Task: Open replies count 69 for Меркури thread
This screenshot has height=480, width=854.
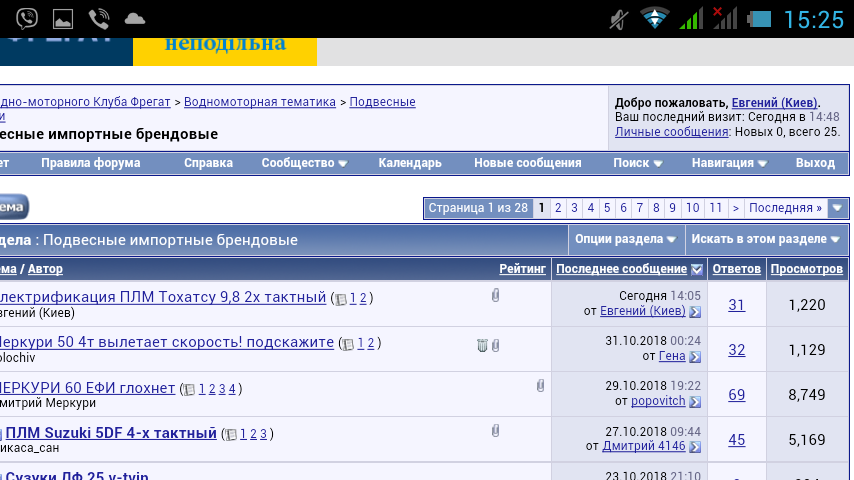Action: (x=737, y=394)
